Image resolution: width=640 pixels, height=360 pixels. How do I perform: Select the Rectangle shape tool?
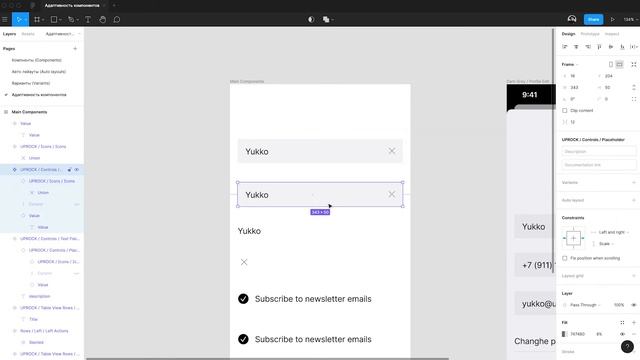54,20
